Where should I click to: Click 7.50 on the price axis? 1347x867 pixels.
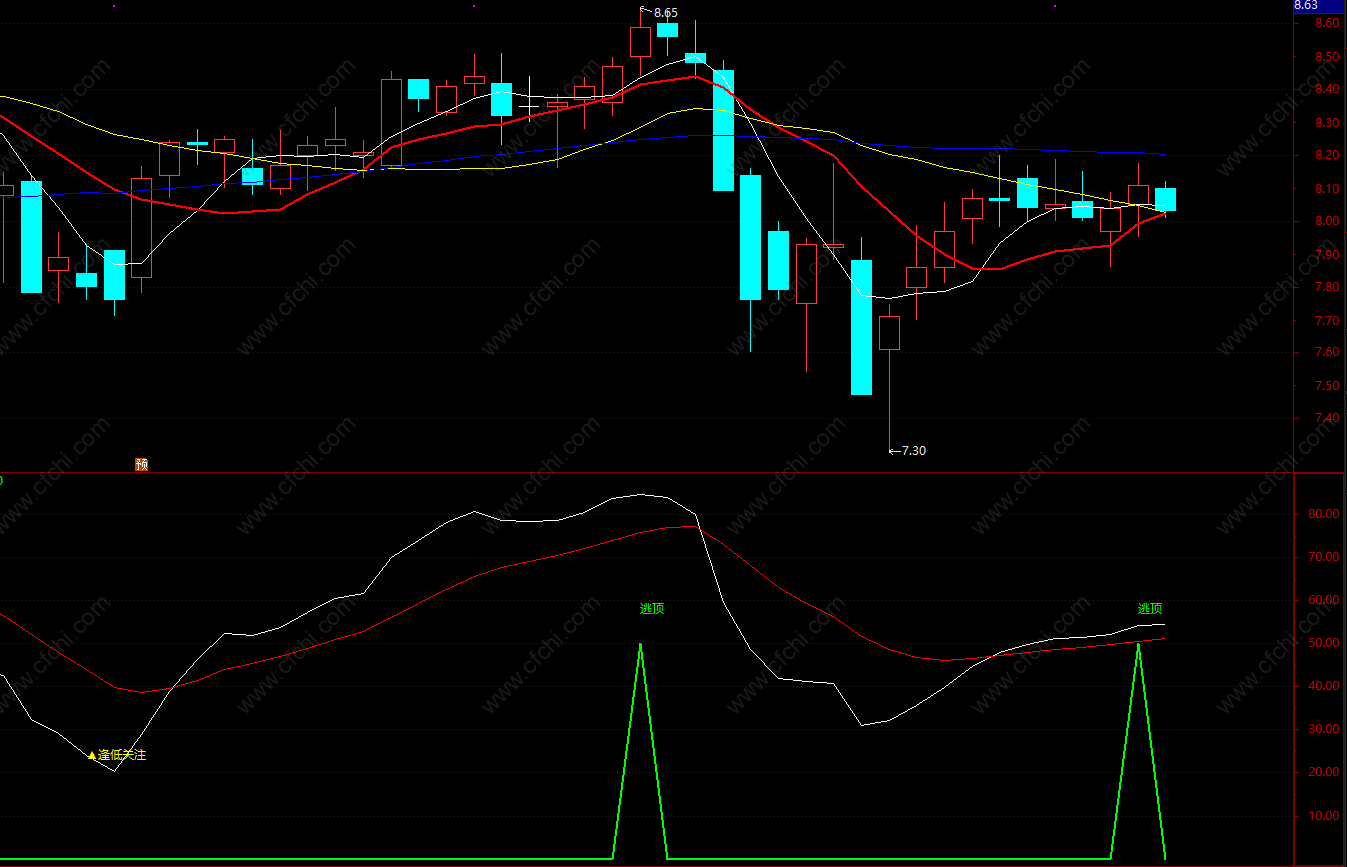click(1328, 385)
